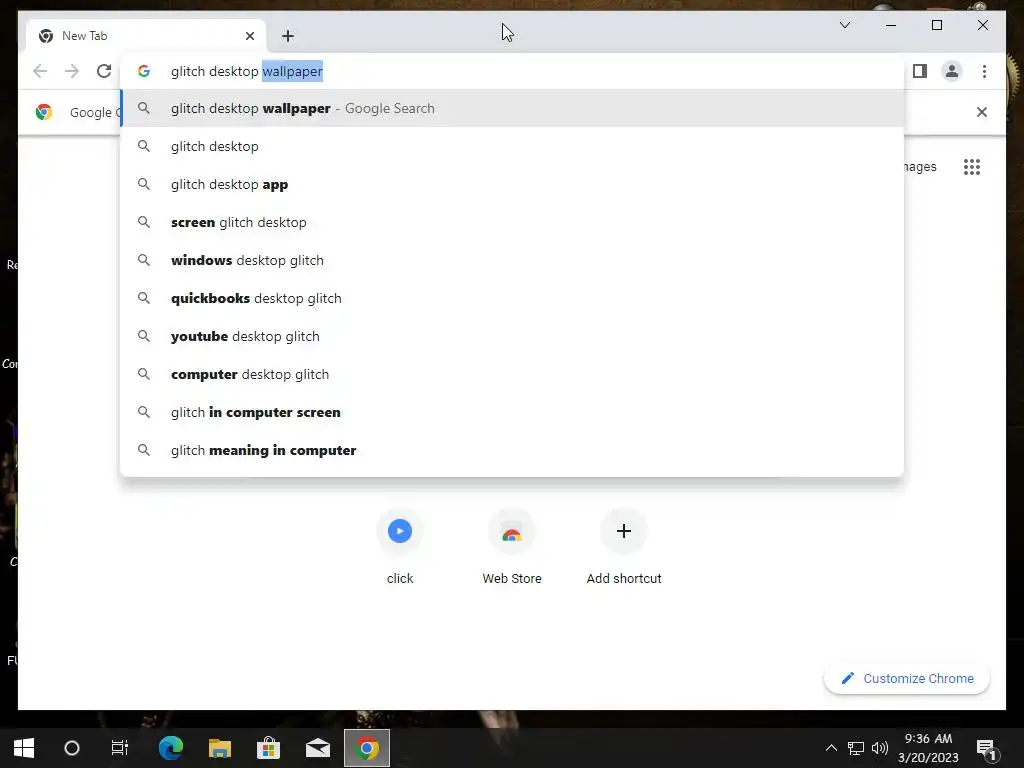Show hidden system tray icons
This screenshot has height=768, width=1024.
pos(831,748)
